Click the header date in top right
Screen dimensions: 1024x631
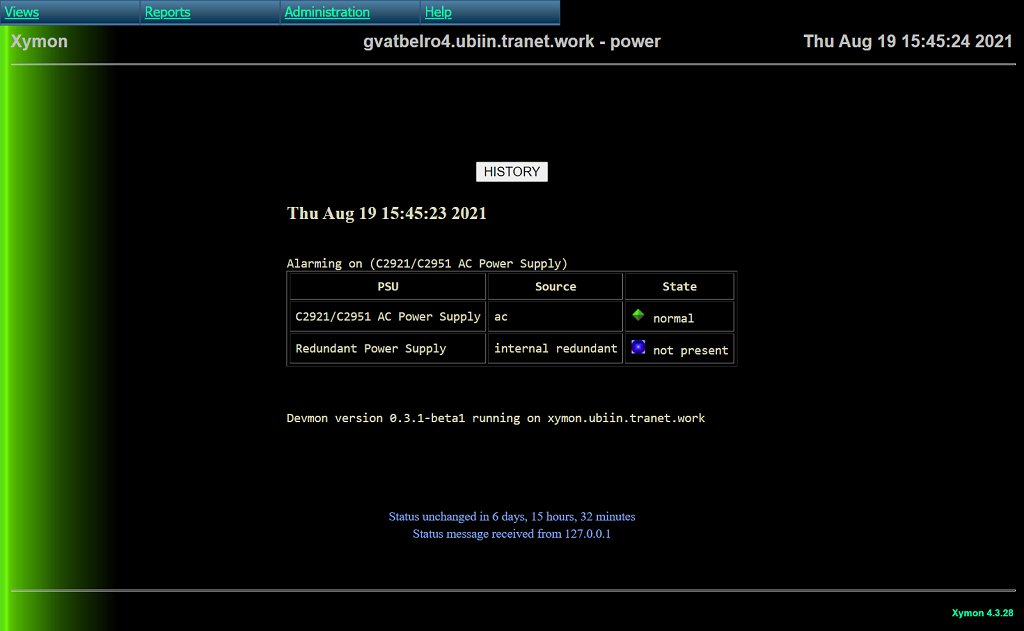coord(908,42)
